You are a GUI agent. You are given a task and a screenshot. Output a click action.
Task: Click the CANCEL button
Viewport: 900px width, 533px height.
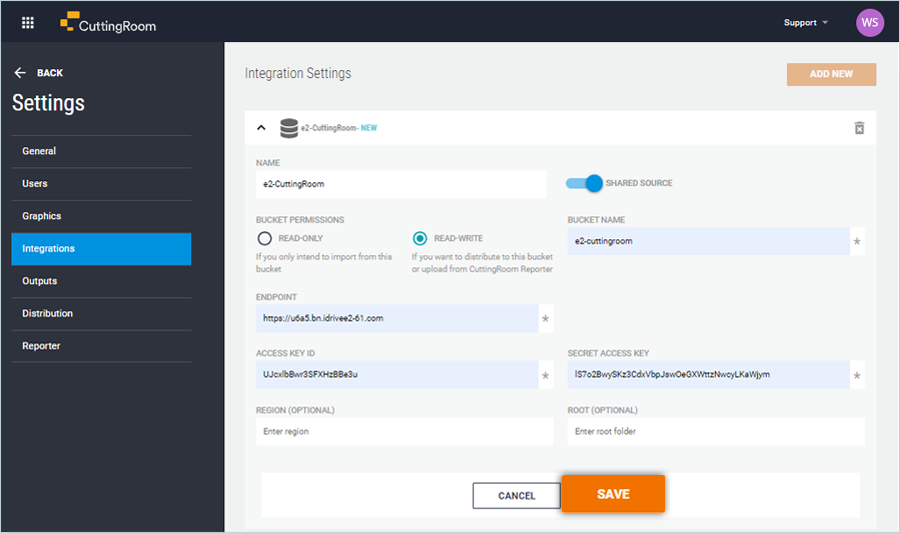[517, 496]
